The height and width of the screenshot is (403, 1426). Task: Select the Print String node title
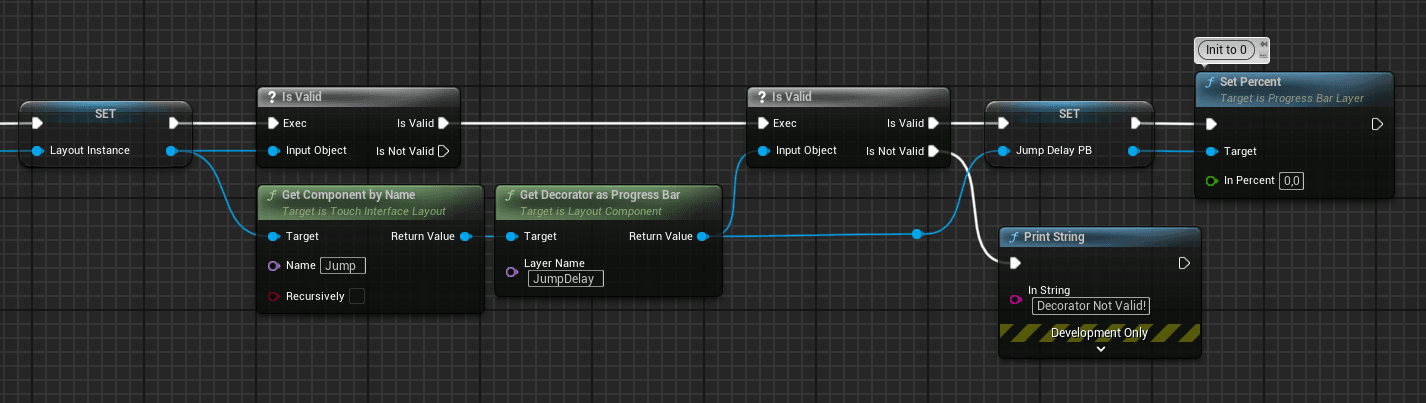point(1054,237)
